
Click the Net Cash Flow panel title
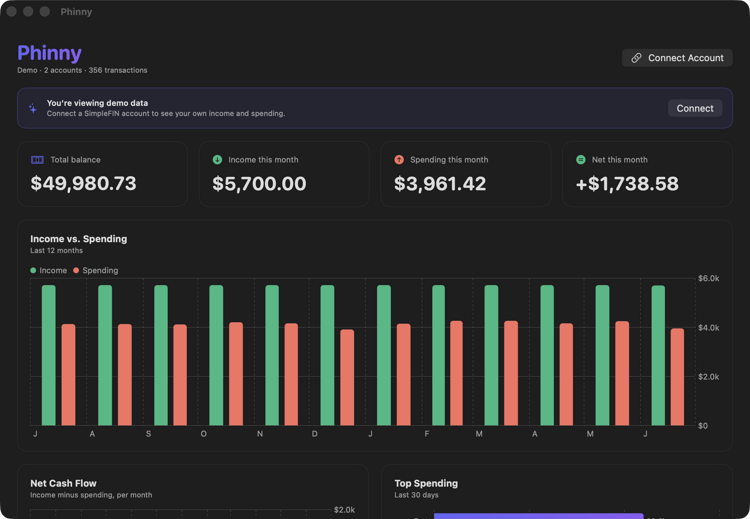pos(63,483)
